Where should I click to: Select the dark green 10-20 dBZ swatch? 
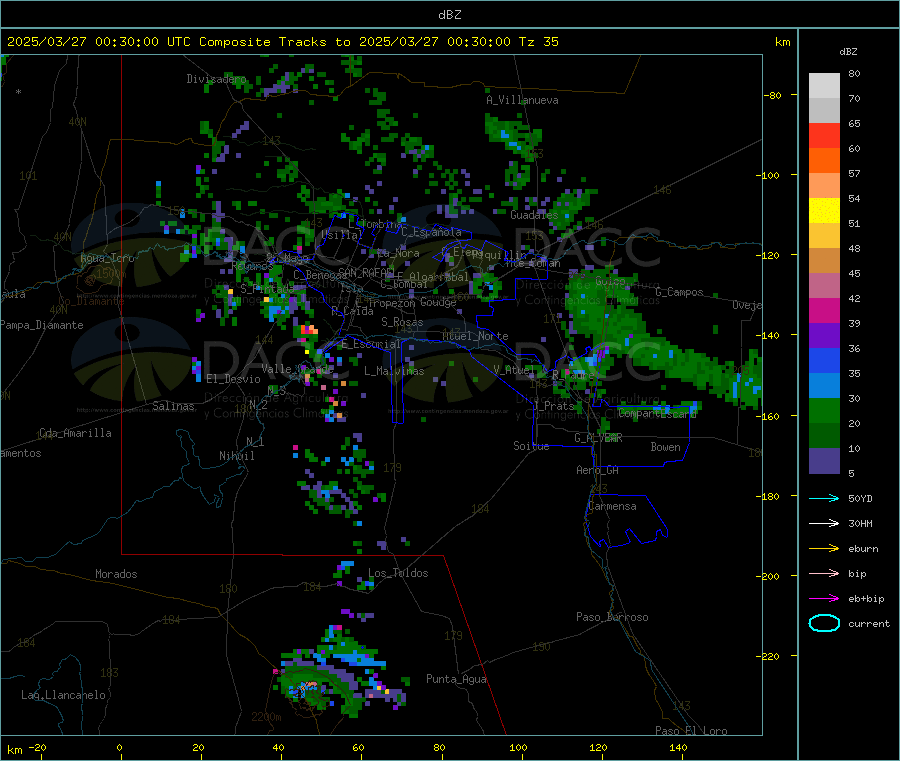pyautogui.click(x=824, y=436)
